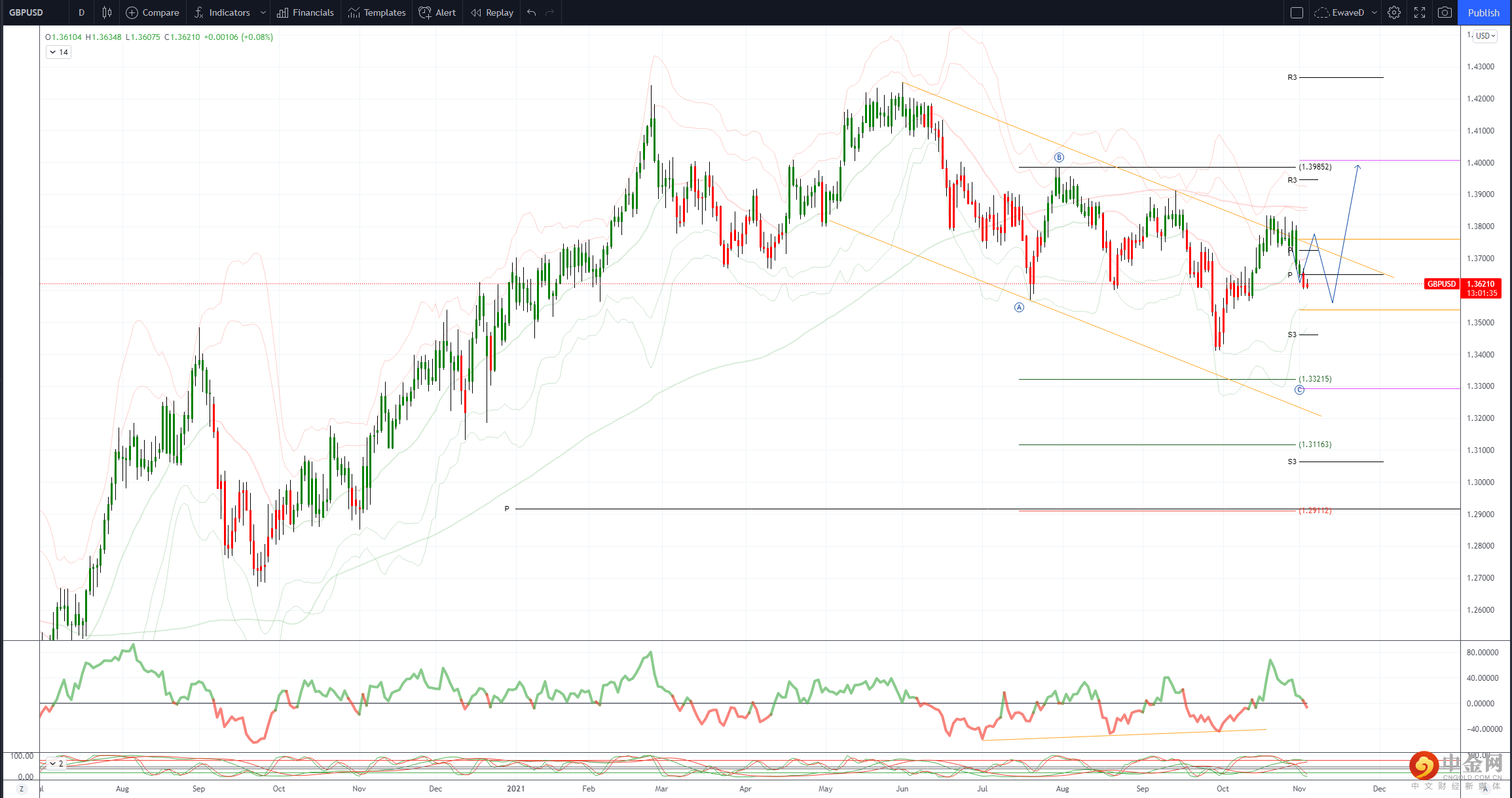Image resolution: width=1512 pixels, height=798 pixels.
Task: Open the Alert creation tool
Action: [437, 12]
